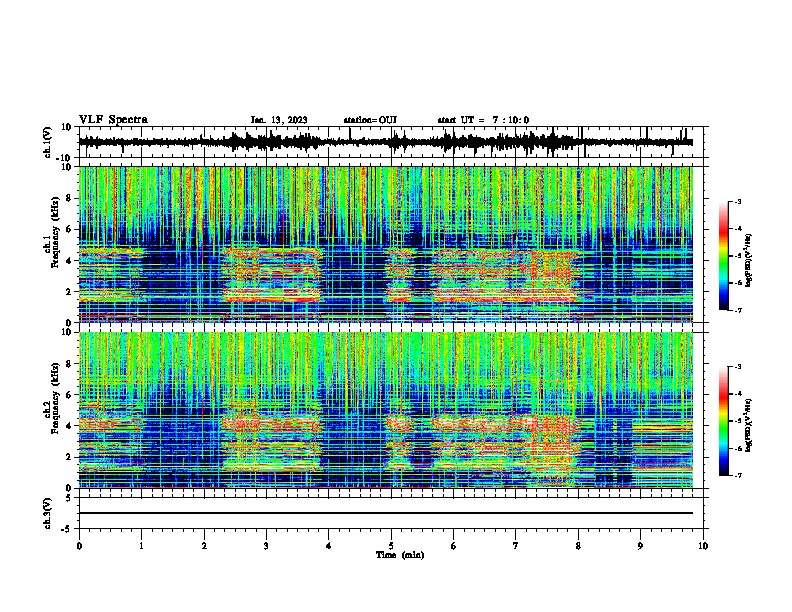This screenshot has height=612, width=792.
Task: Click ch.2 spectrogram intense burst near minute 7.5
Action: coord(553,447)
